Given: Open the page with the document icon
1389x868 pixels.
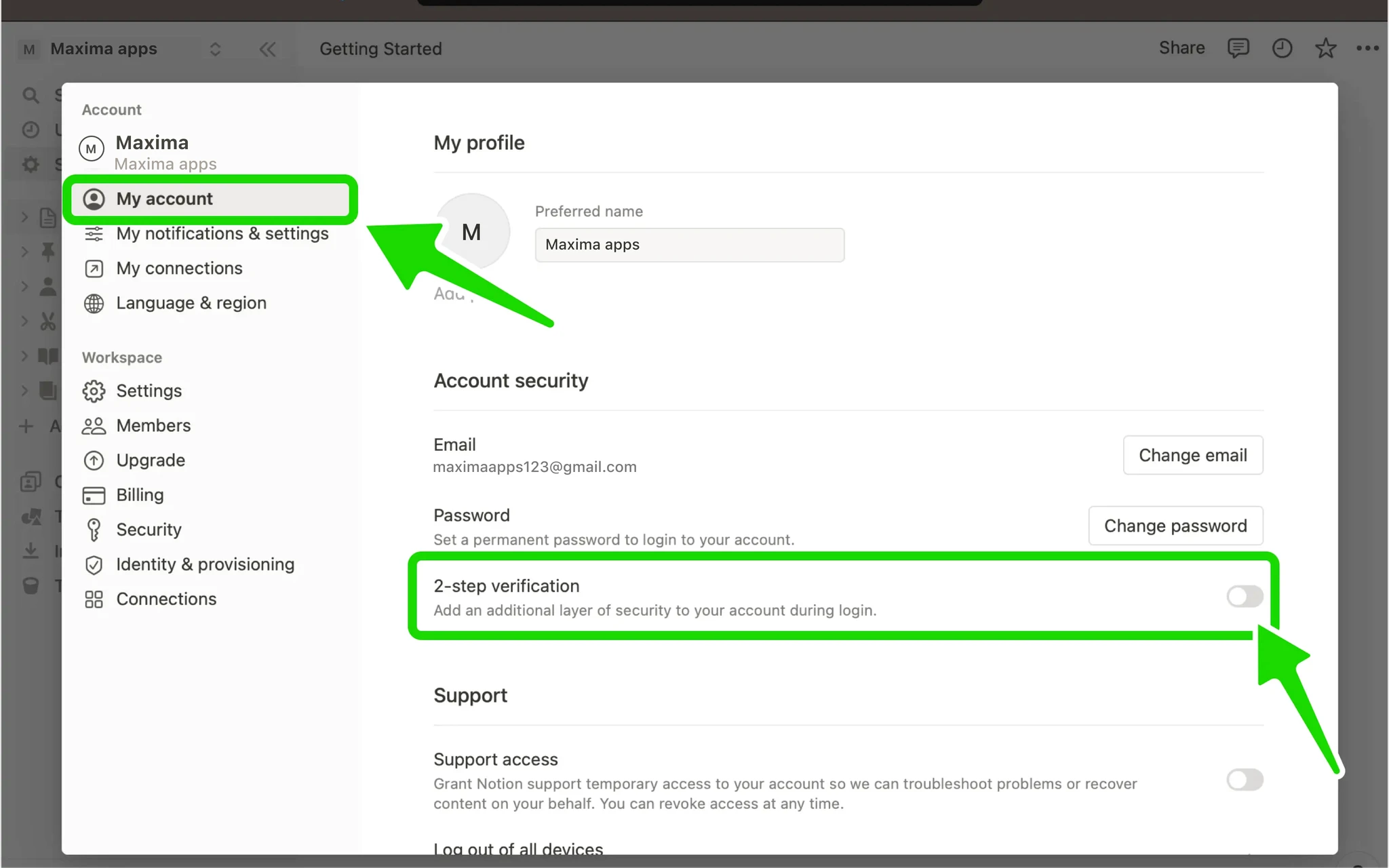Looking at the screenshot, I should point(48,218).
